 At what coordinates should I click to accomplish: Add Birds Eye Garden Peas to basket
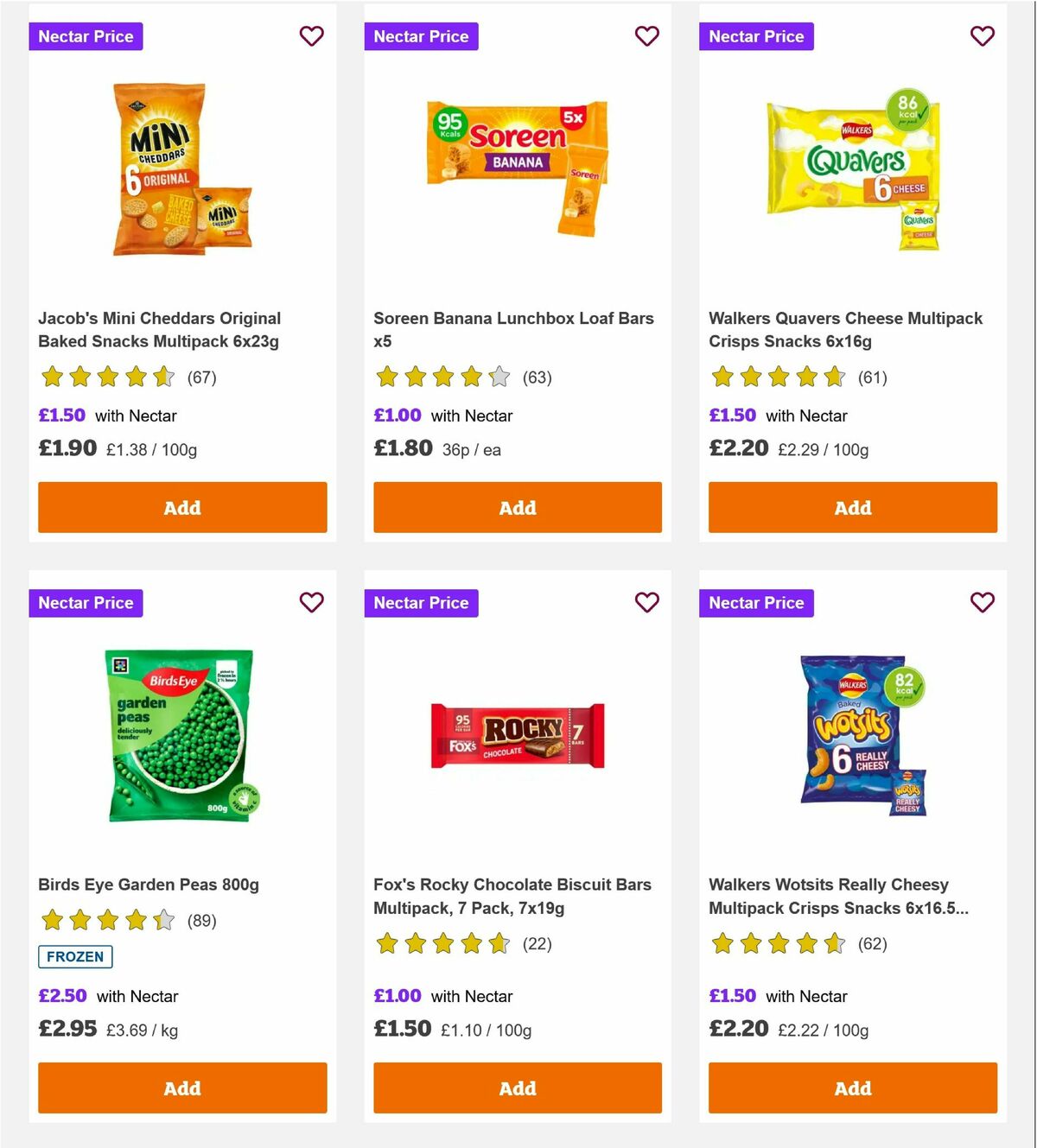(x=181, y=1088)
